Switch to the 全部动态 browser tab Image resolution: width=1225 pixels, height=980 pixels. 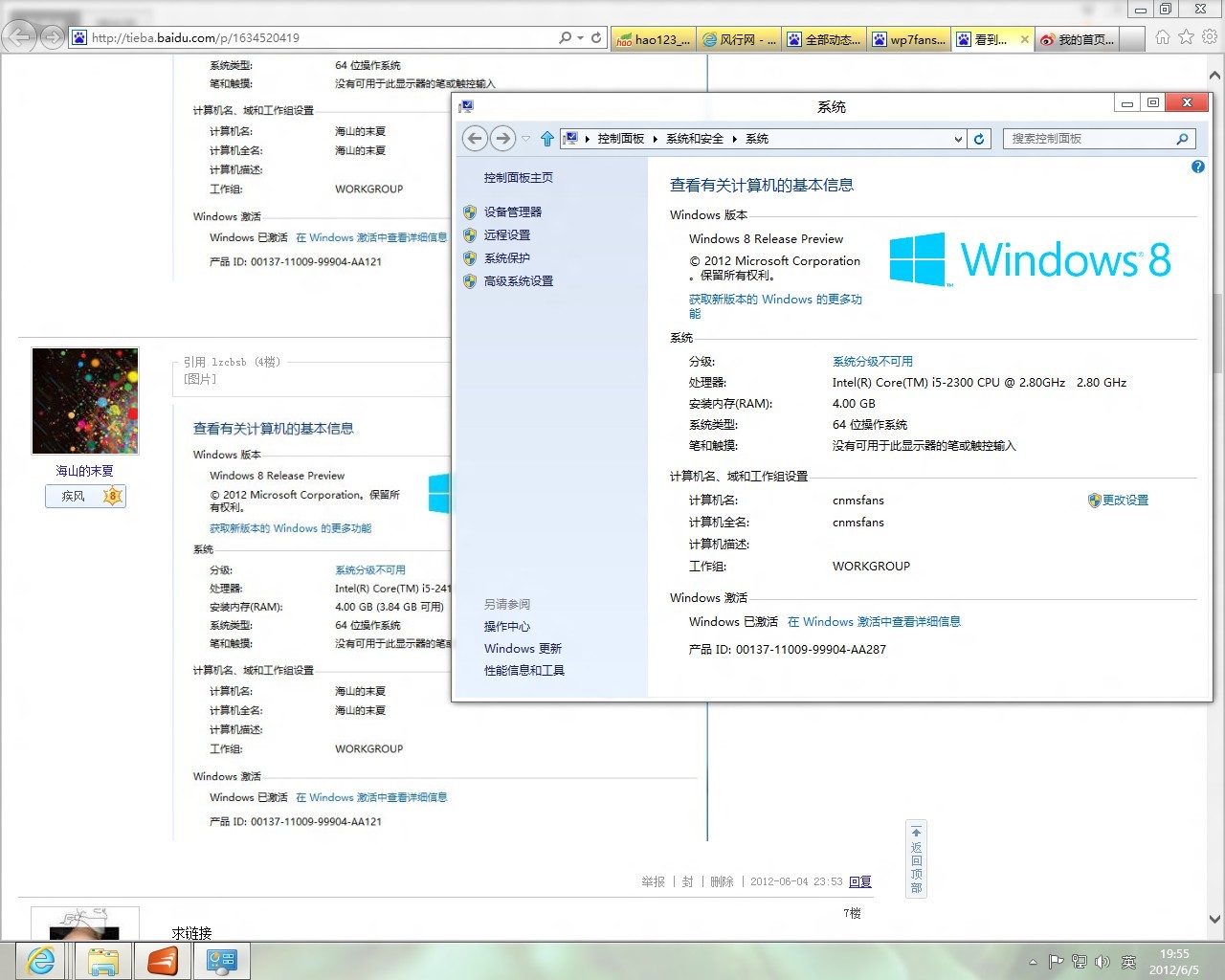click(824, 39)
